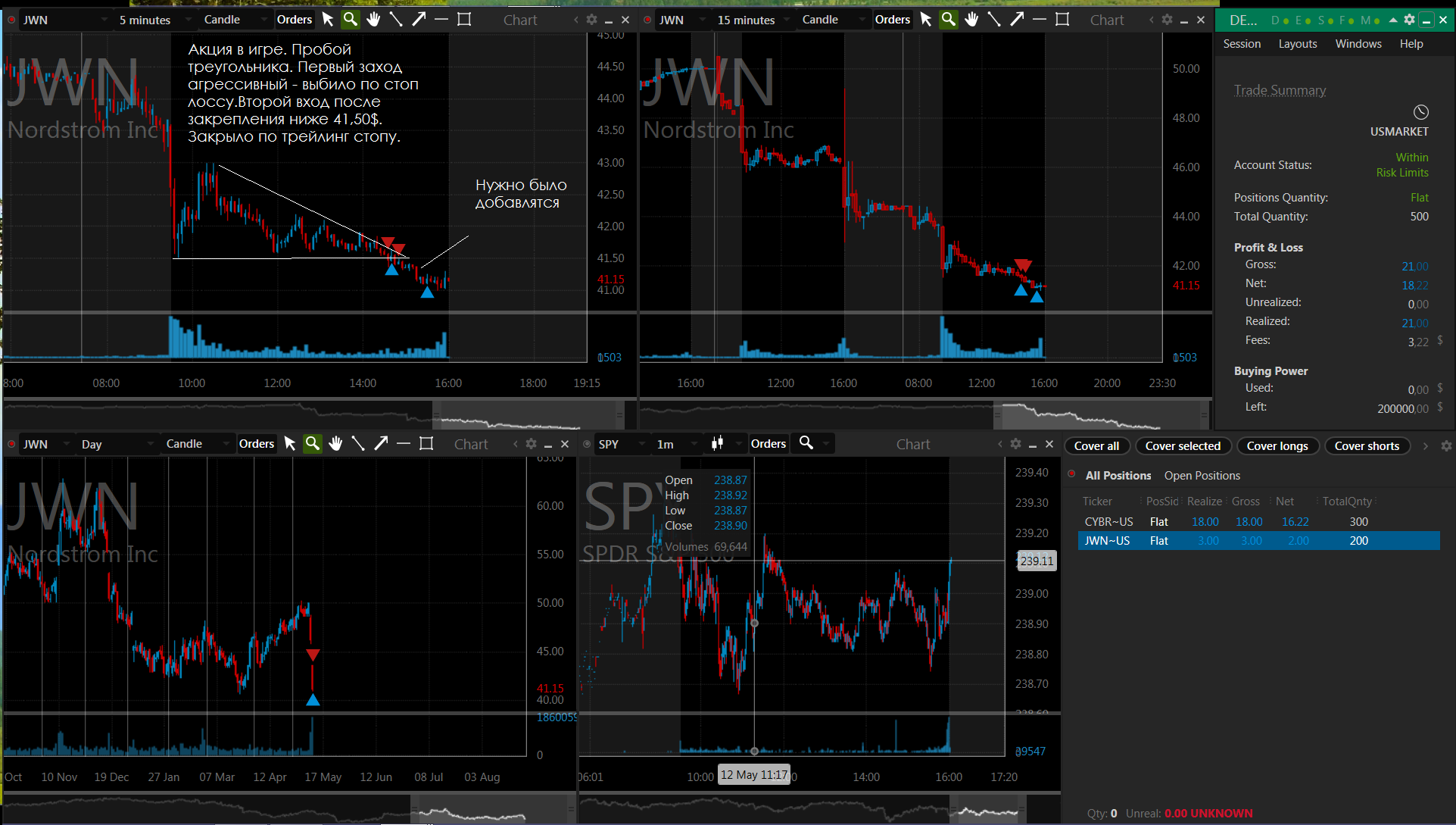The width and height of the screenshot is (1456, 825).
Task: Toggle Orders display in 15 minutes chart
Action: point(893,20)
